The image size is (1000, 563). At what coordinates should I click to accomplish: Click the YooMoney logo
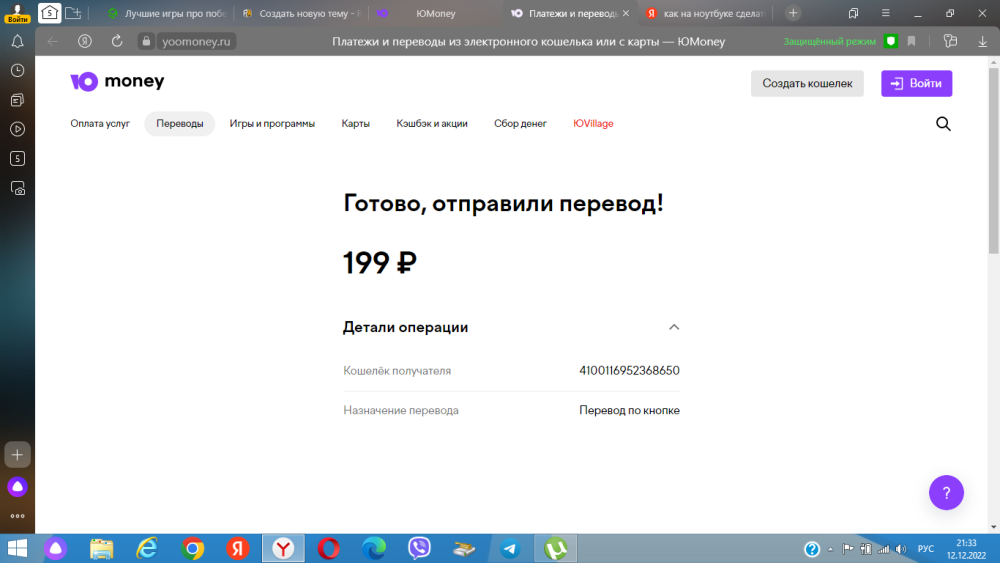click(117, 82)
